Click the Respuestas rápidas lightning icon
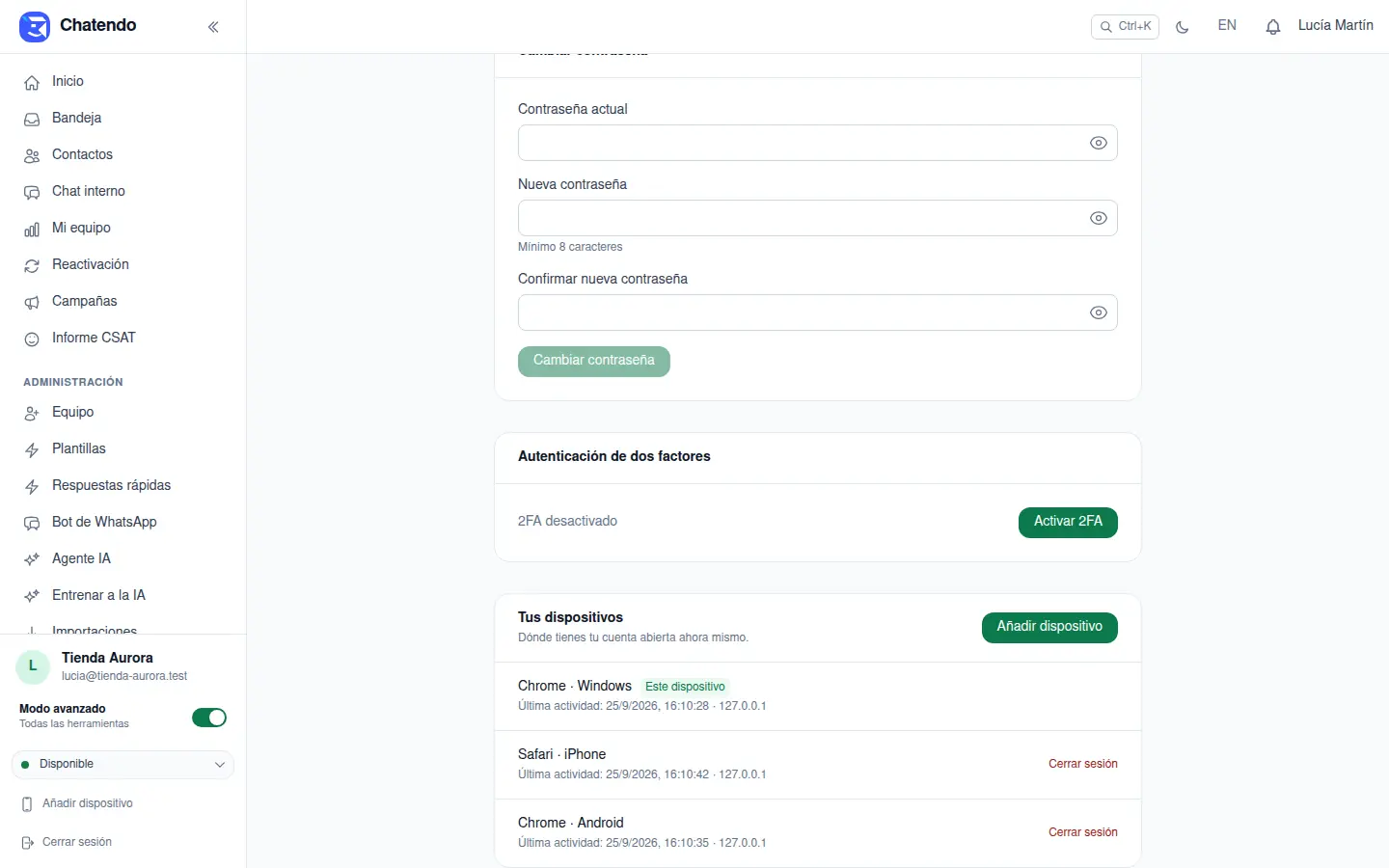1389x868 pixels. pyautogui.click(x=32, y=487)
